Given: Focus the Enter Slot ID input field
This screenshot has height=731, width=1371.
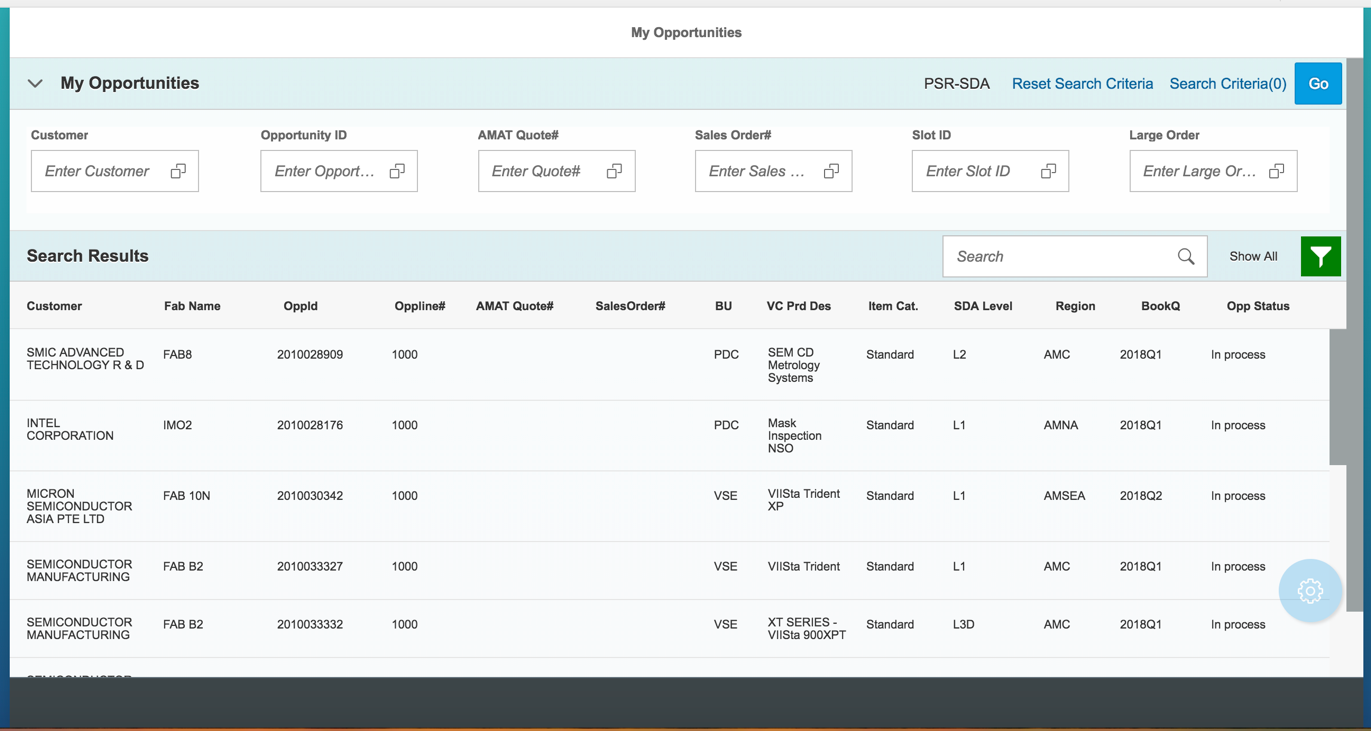Looking at the screenshot, I should pos(990,171).
